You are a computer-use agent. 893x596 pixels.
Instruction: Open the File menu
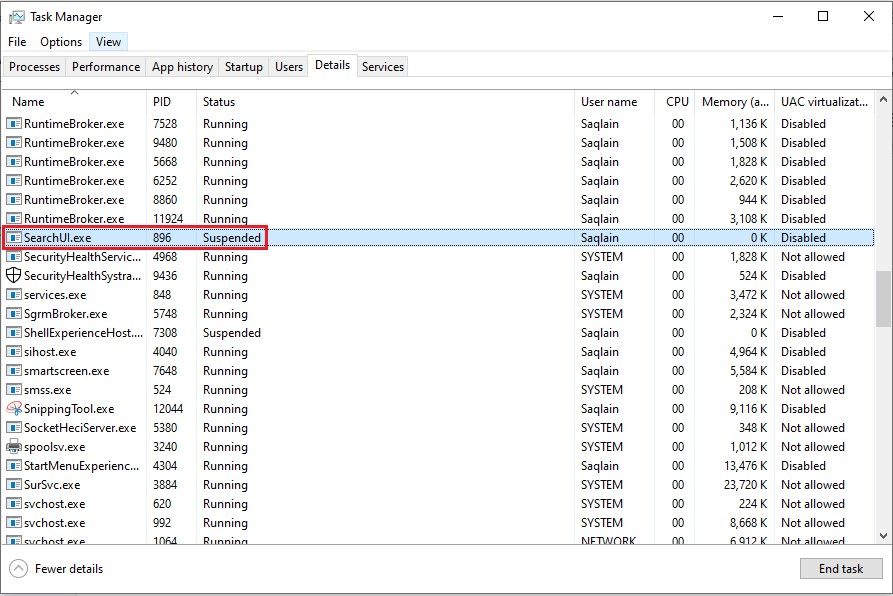click(x=17, y=42)
